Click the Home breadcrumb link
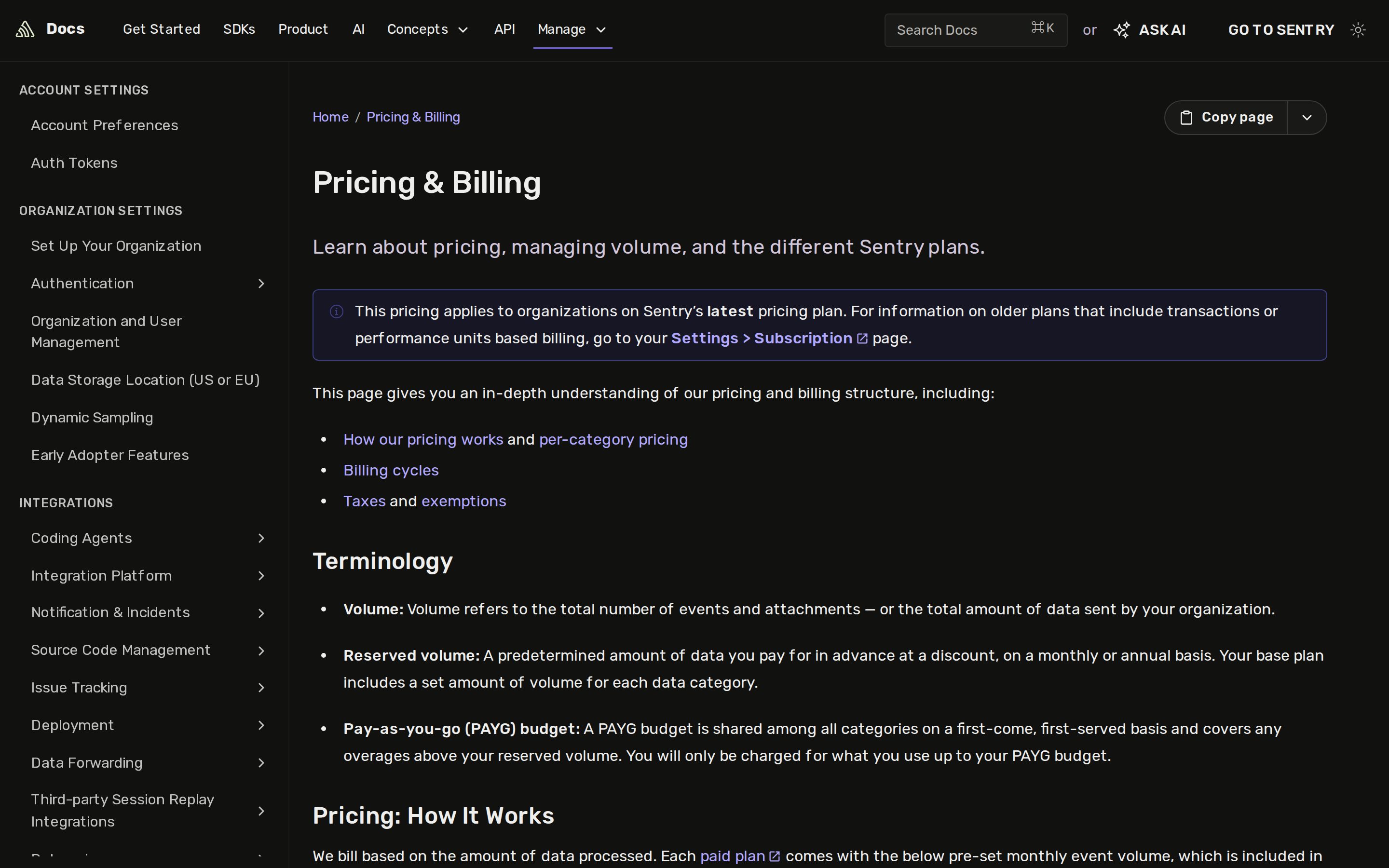 [x=330, y=117]
